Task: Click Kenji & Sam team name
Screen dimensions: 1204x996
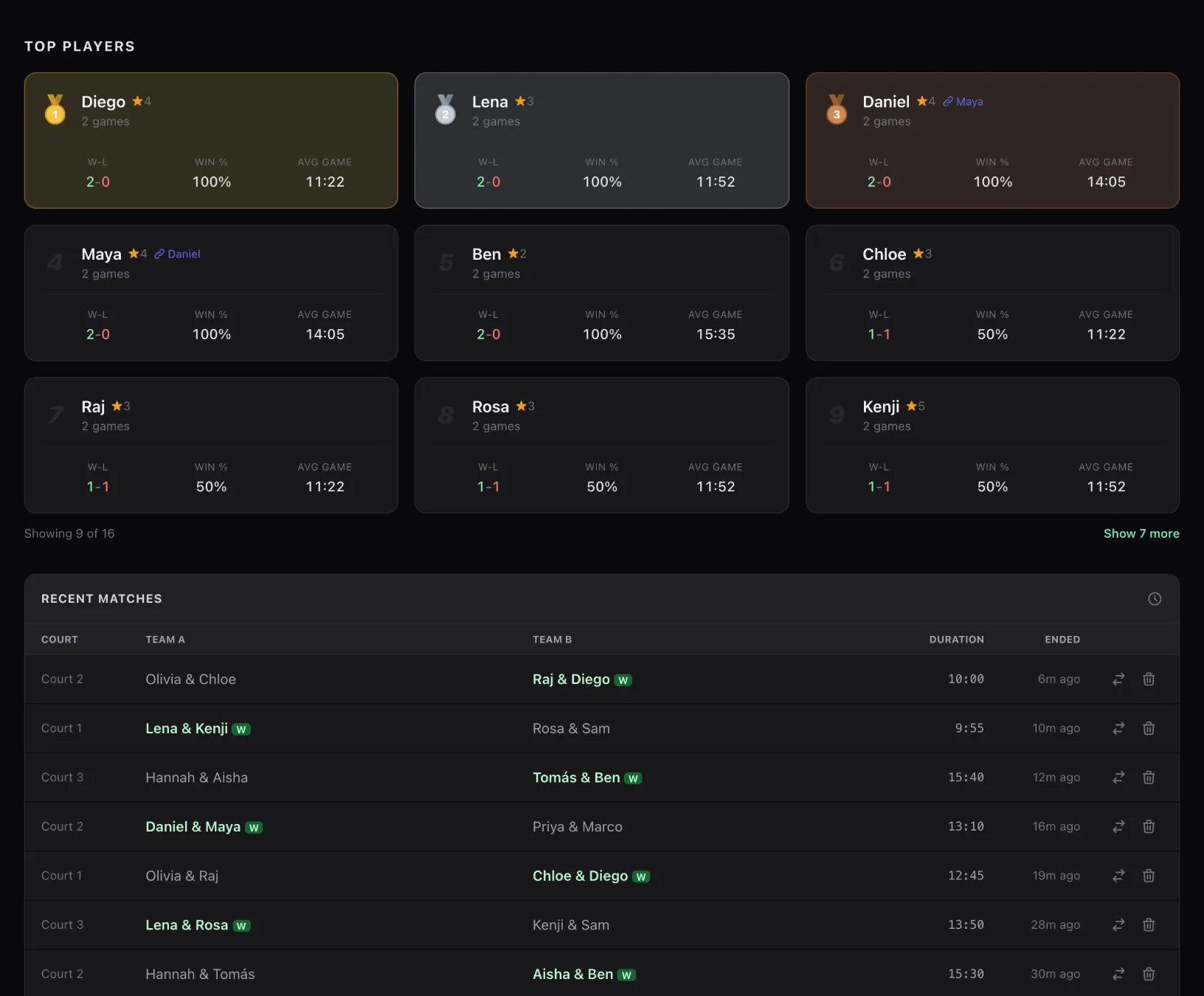Action: pyautogui.click(x=571, y=925)
